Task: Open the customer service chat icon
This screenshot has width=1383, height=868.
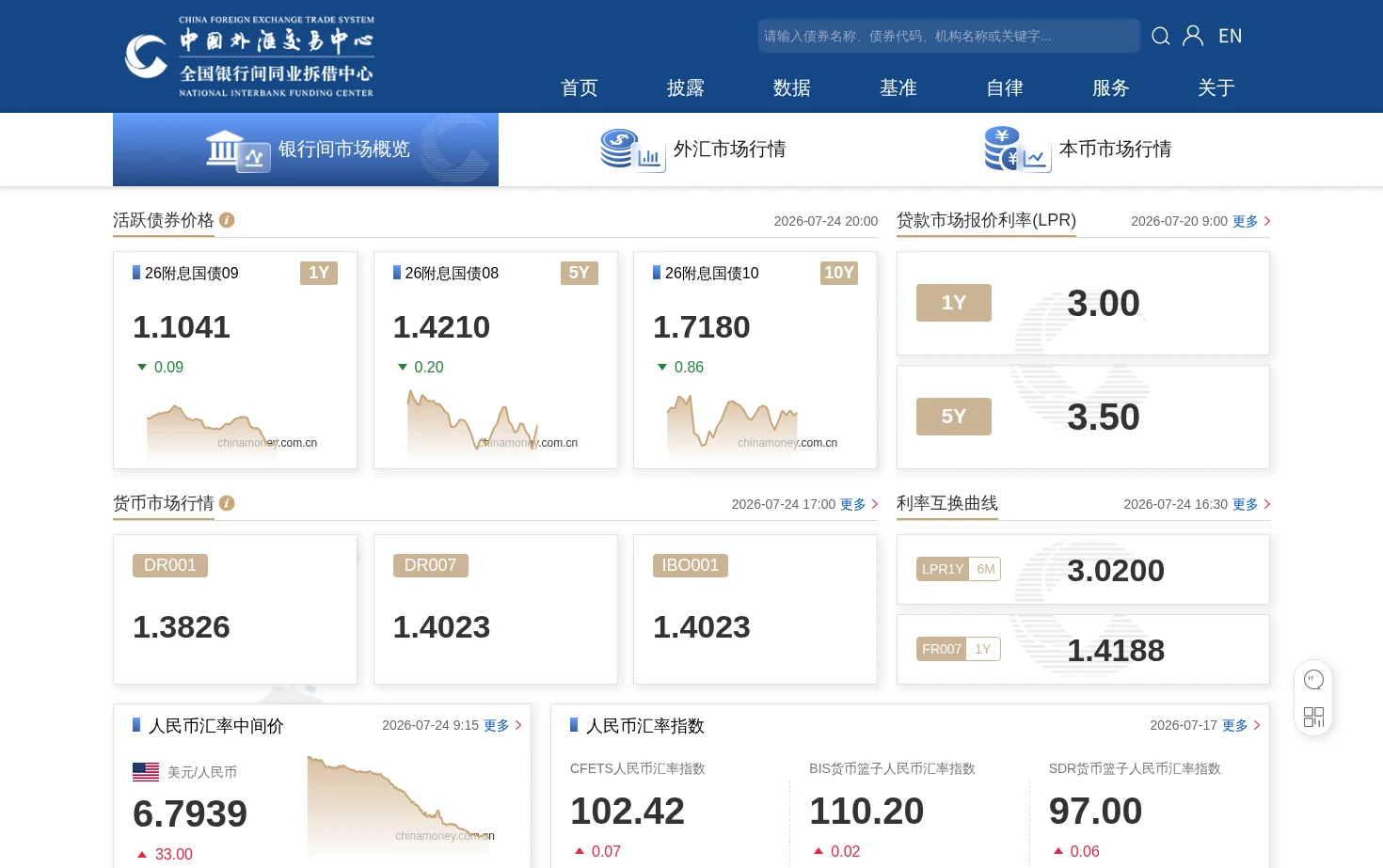Action: (1314, 680)
